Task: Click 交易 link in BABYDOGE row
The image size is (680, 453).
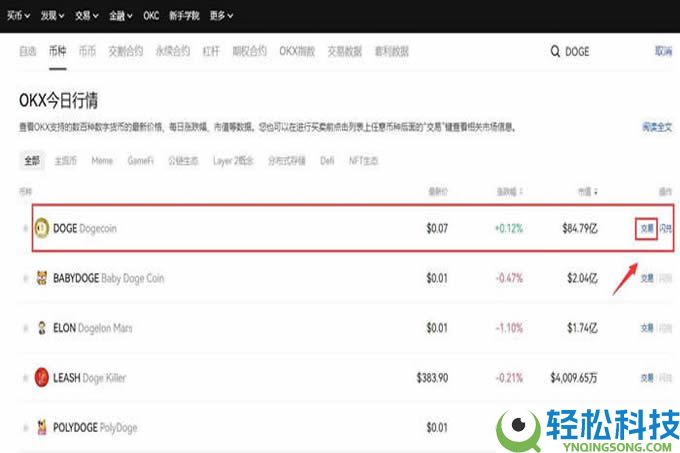Action: pos(647,278)
